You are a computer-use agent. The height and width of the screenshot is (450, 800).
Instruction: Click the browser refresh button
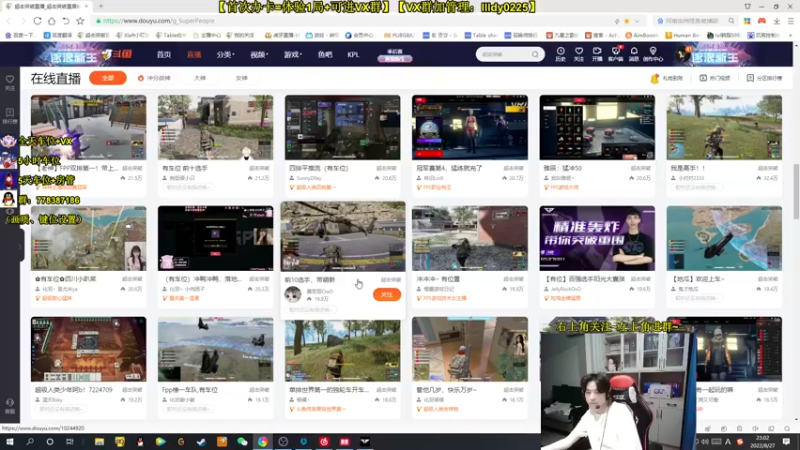pos(37,21)
